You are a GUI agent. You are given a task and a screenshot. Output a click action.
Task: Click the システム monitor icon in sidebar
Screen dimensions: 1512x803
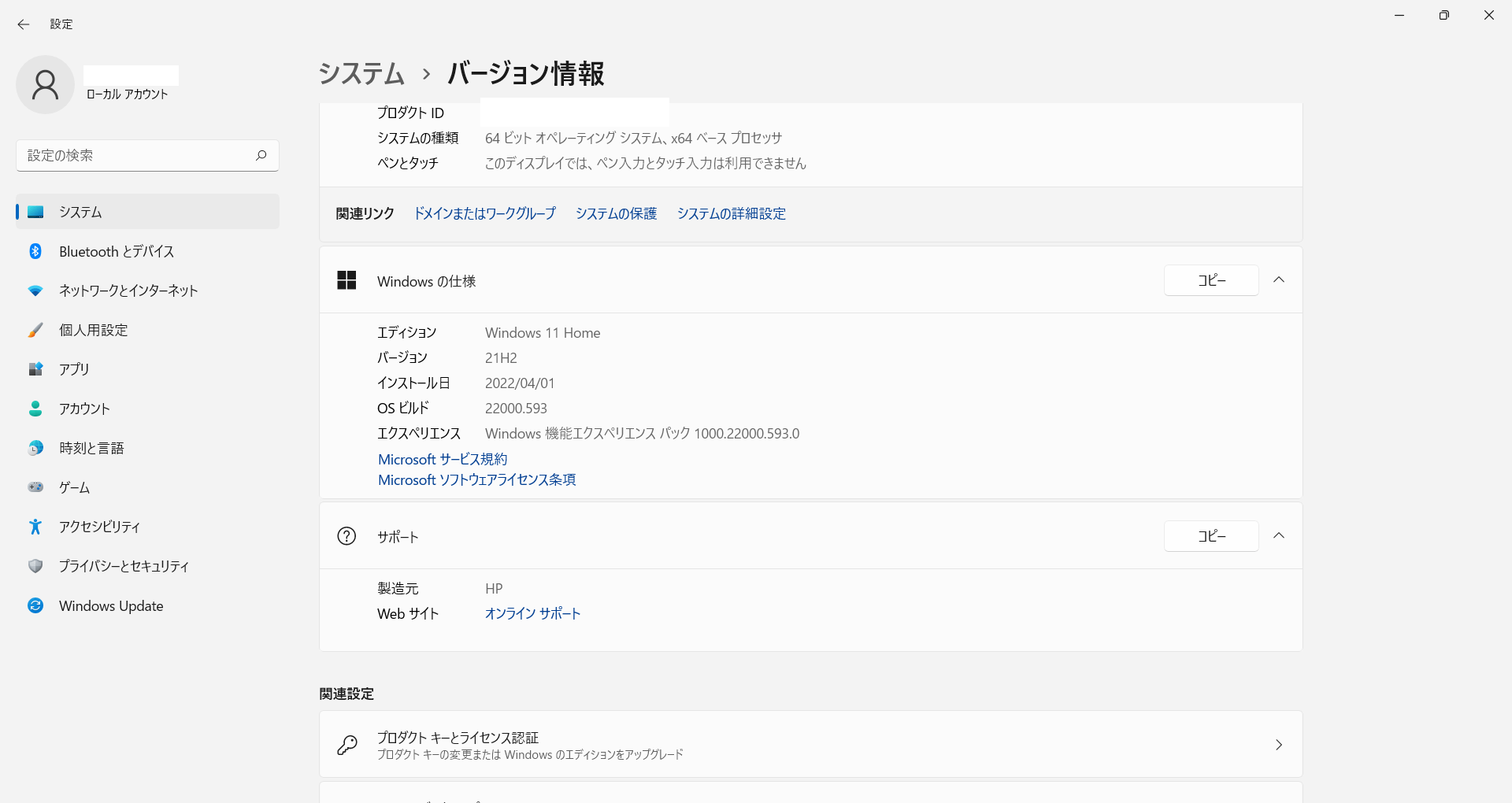click(35, 212)
